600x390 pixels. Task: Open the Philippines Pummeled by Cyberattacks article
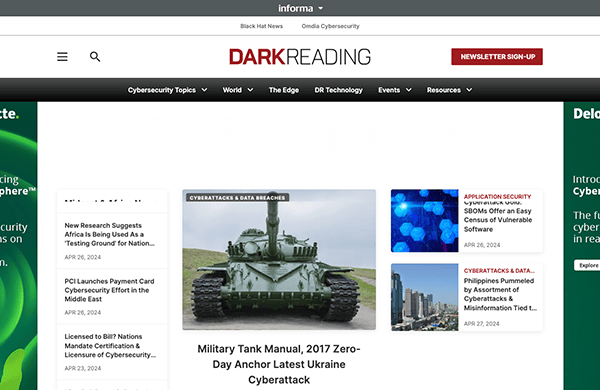pyautogui.click(x=500, y=294)
